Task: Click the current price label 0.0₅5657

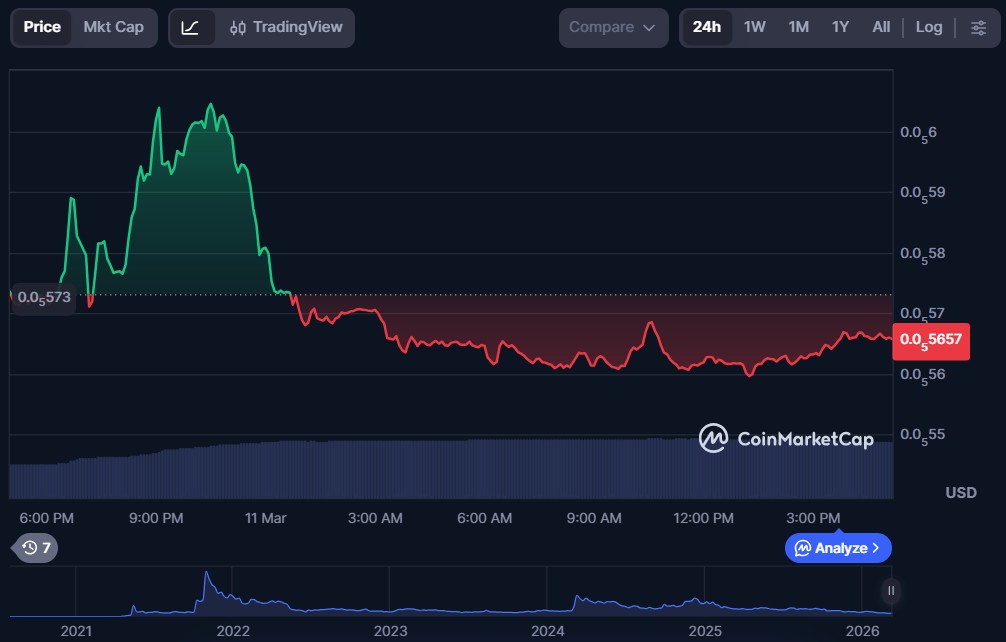Action: click(x=931, y=339)
